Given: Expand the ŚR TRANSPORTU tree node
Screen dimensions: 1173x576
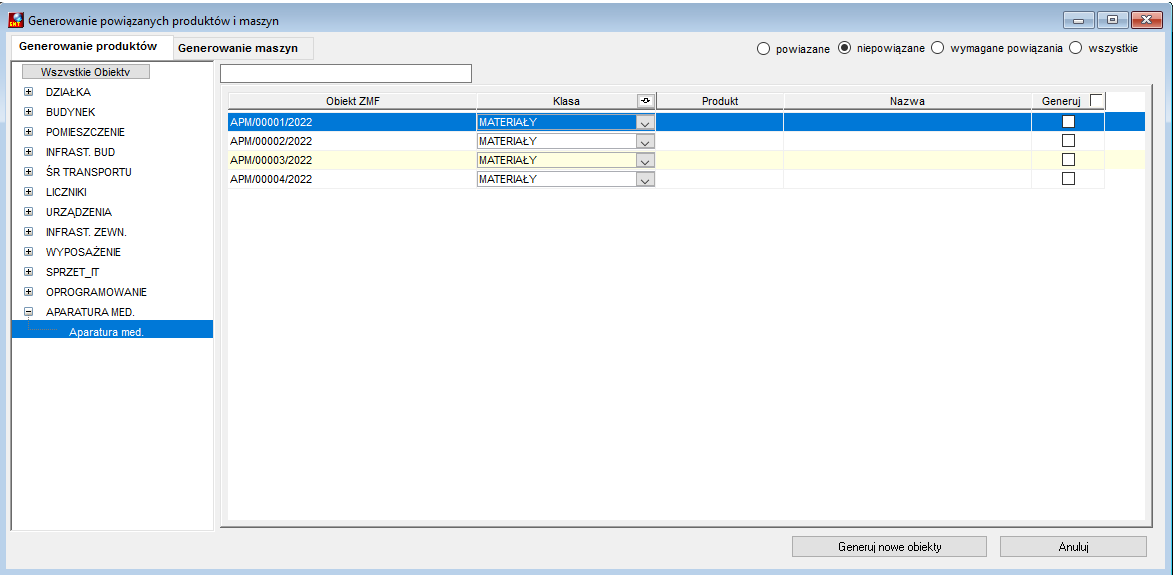Looking at the screenshot, I should (x=28, y=171).
